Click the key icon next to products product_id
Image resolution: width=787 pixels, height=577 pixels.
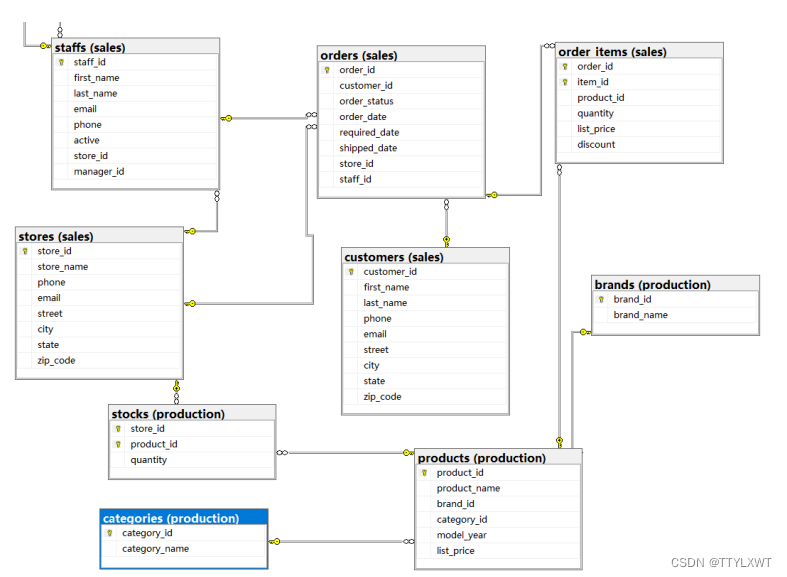(x=424, y=473)
